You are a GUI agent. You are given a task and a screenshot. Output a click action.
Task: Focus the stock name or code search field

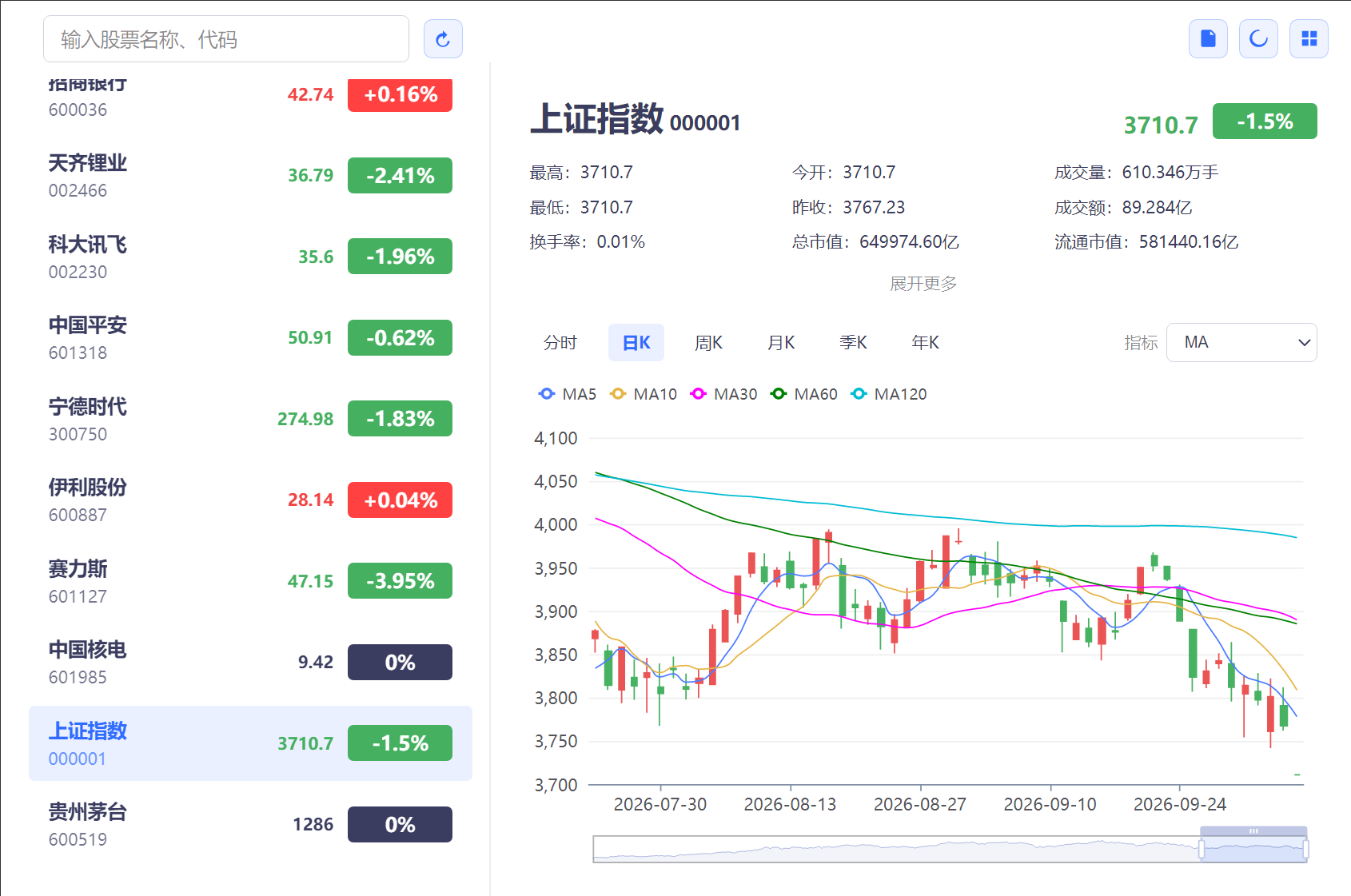pos(226,39)
